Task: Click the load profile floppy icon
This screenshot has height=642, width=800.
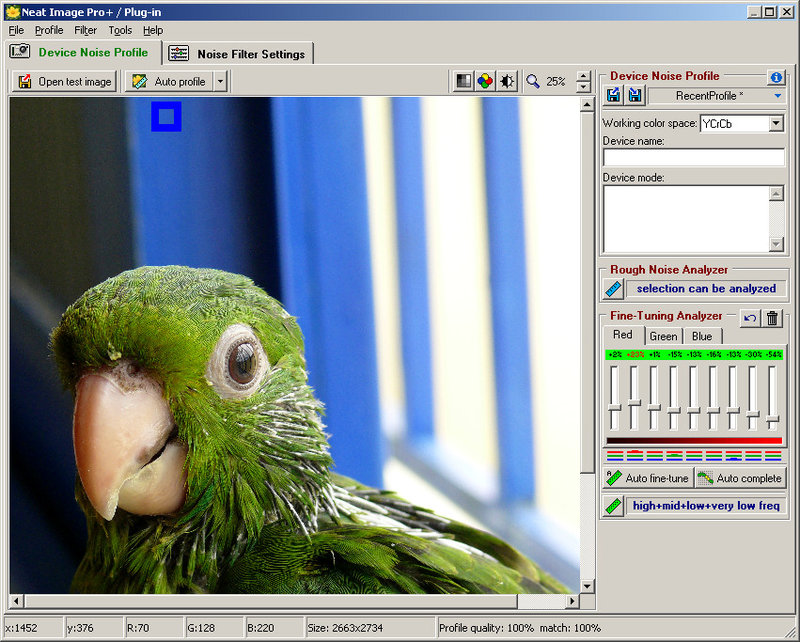Action: pyautogui.click(x=613, y=95)
